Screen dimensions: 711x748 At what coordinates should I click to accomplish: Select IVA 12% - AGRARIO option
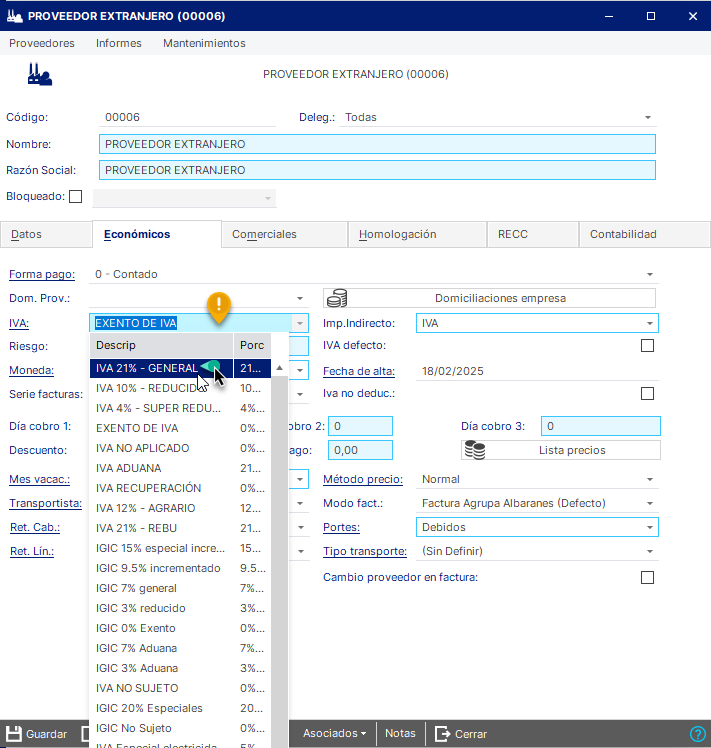pyautogui.click(x=180, y=509)
